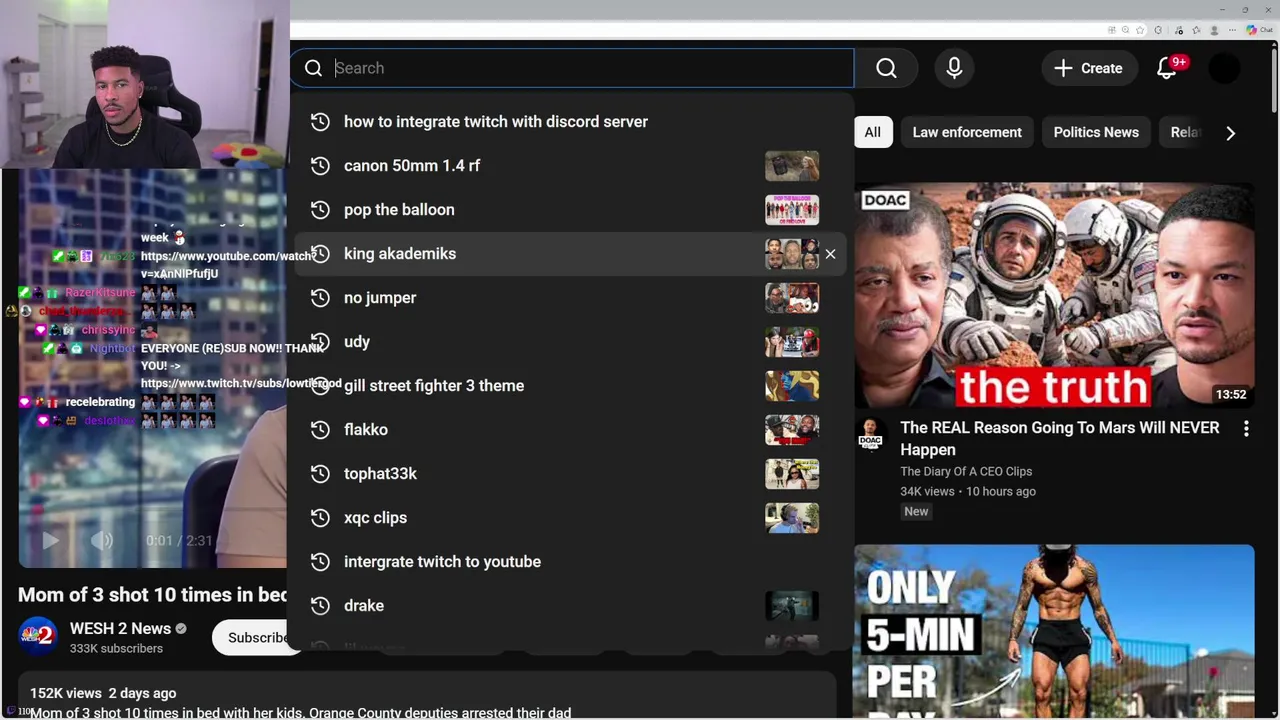1280x720 pixels.
Task: Open more options for the Mars video
Action: tap(1246, 429)
